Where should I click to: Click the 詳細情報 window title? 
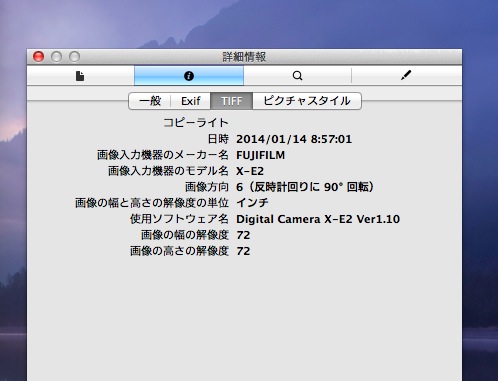244,57
